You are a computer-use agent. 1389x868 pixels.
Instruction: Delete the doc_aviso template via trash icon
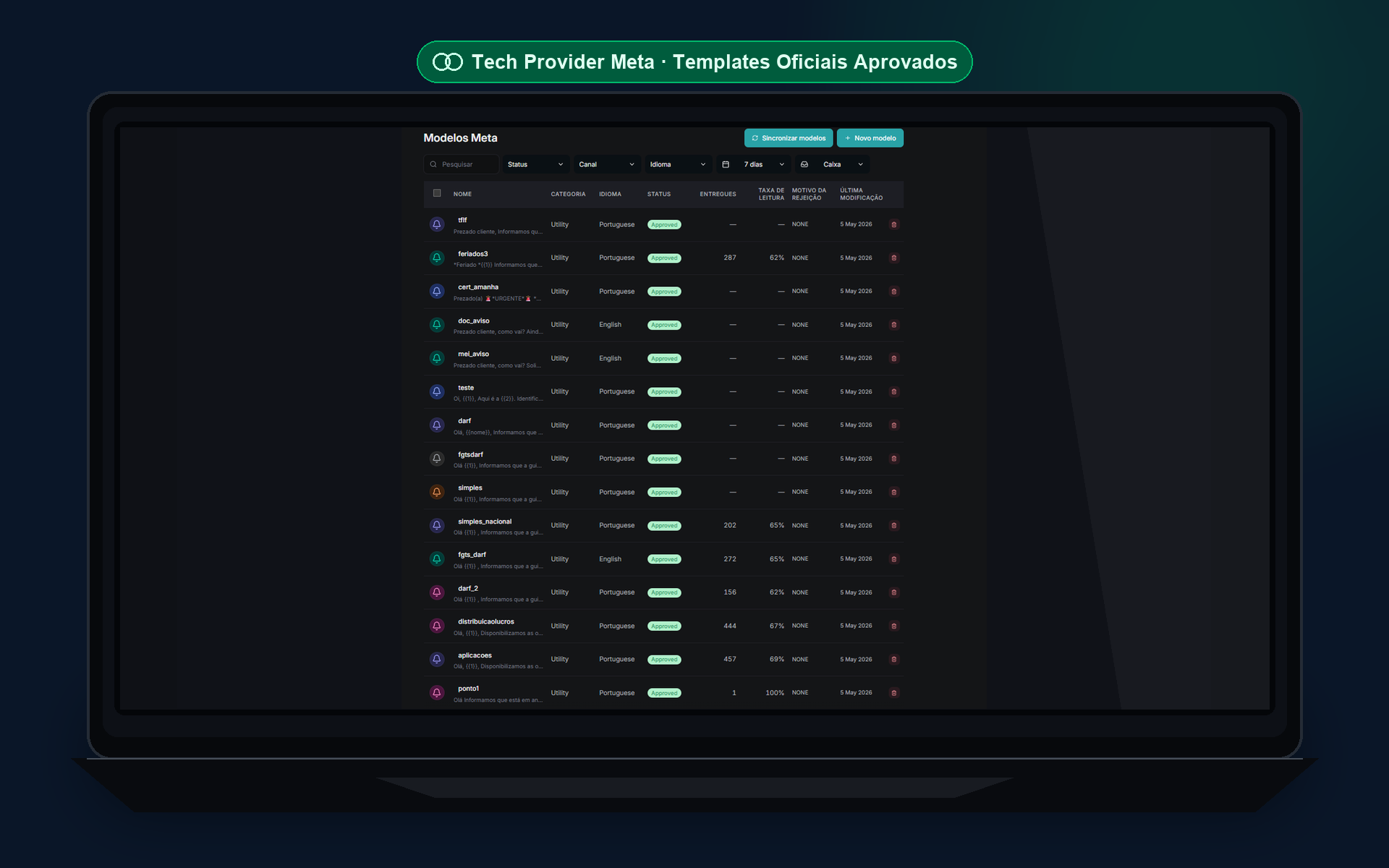[894, 325]
